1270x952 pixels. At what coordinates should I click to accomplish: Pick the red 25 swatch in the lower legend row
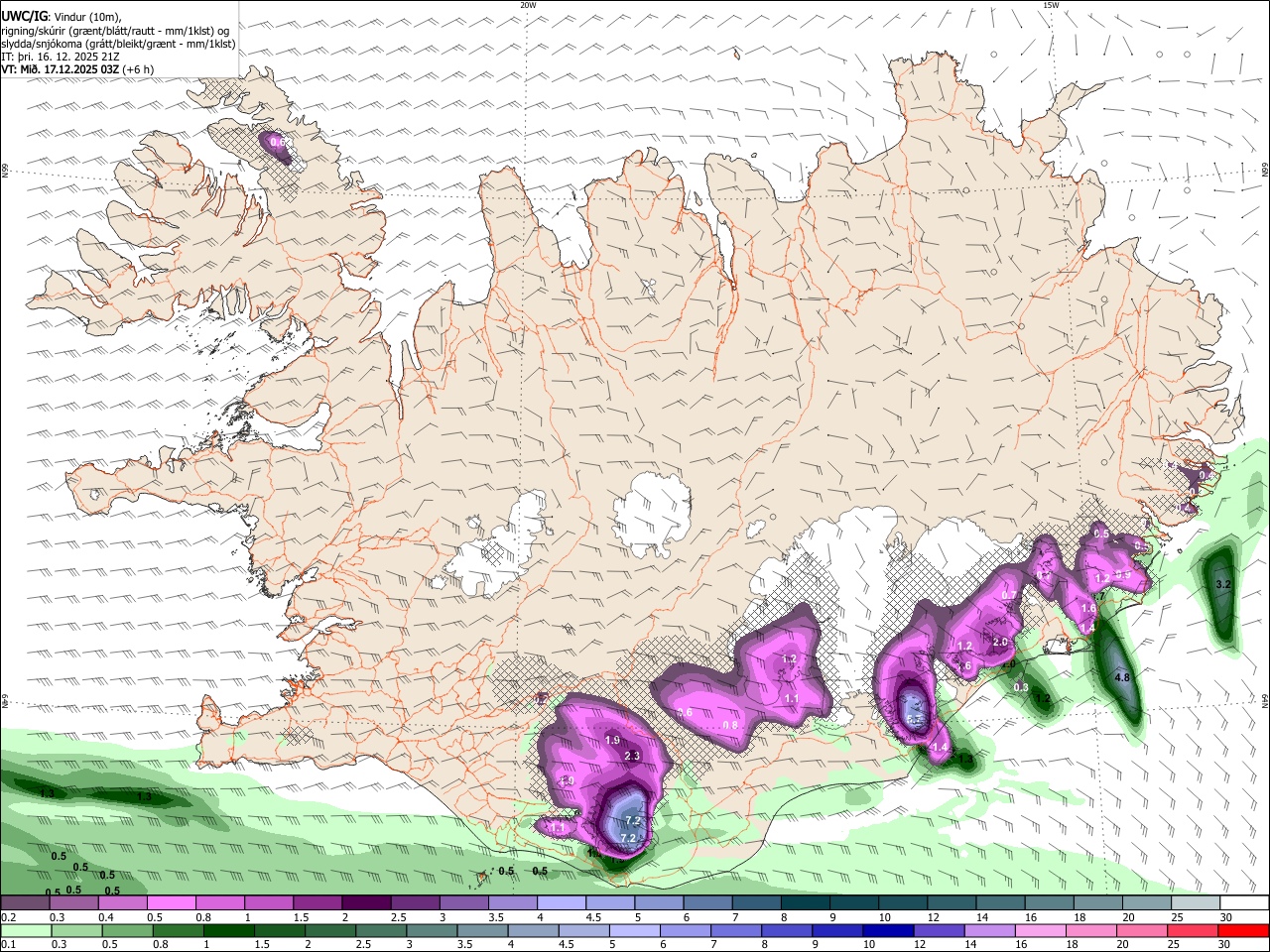click(1192, 930)
